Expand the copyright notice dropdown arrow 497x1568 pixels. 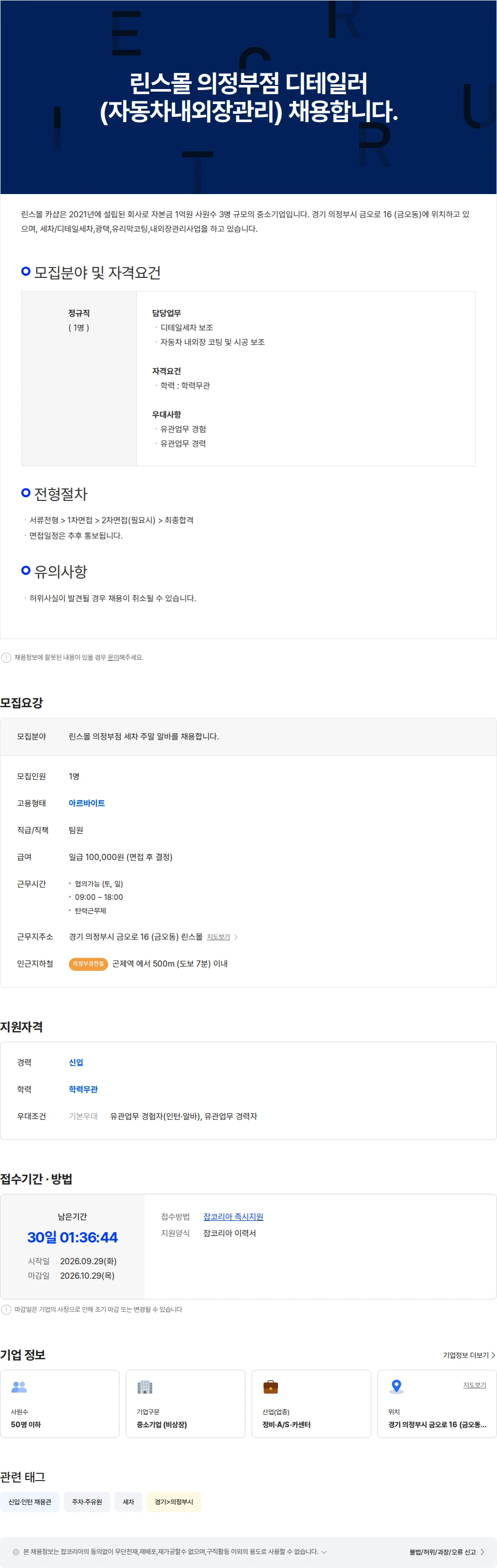coord(324,1551)
